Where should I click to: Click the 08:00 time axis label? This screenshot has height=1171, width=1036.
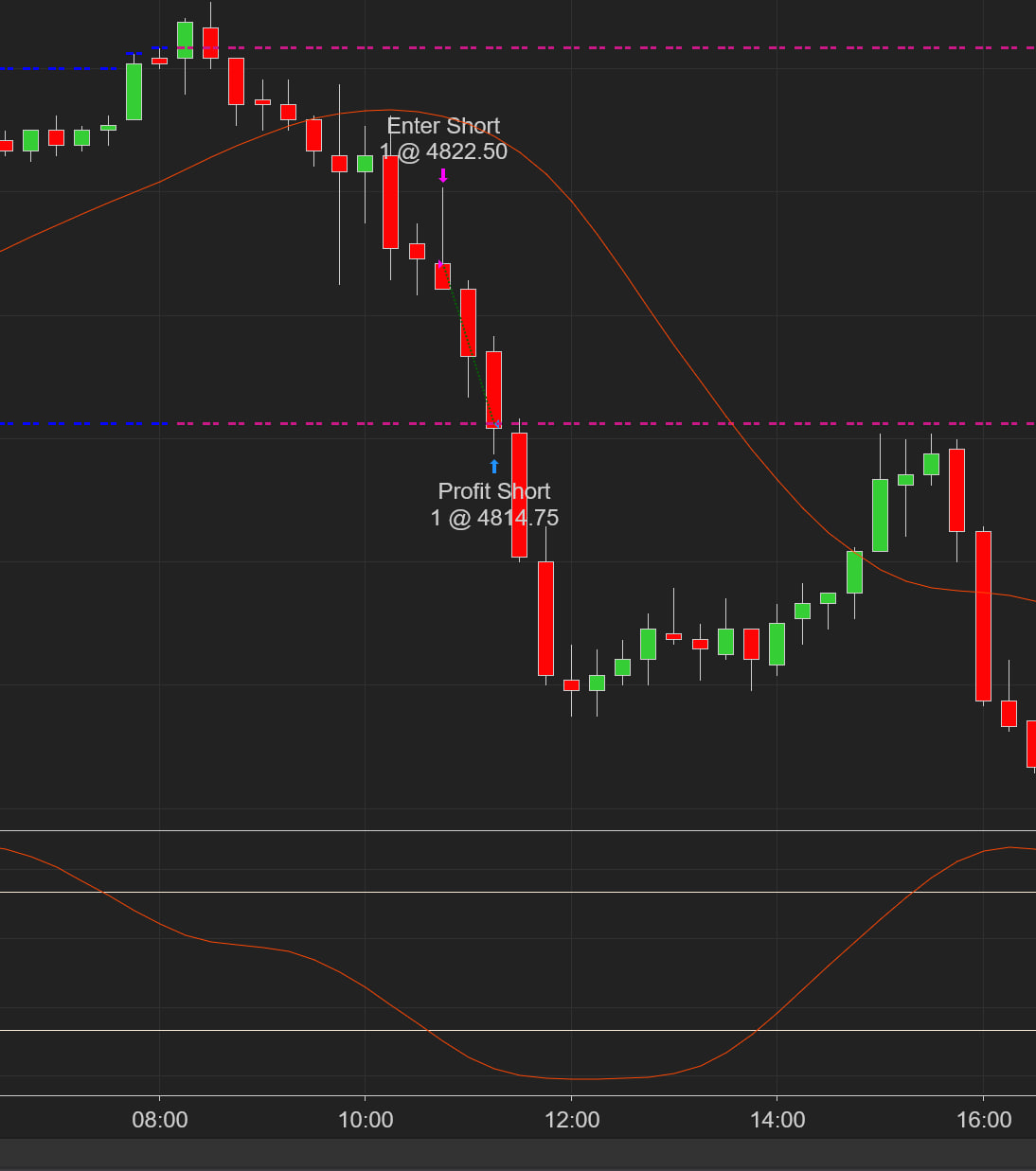pos(160,1120)
